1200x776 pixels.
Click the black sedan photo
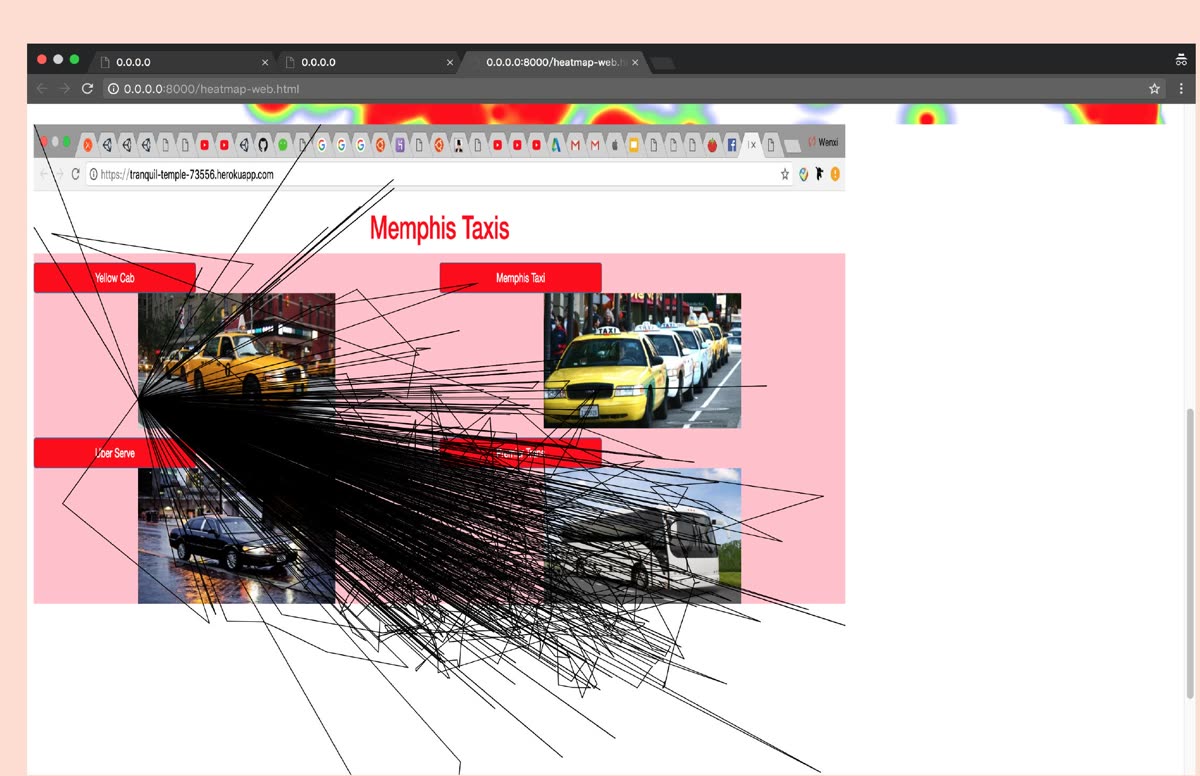(x=236, y=535)
